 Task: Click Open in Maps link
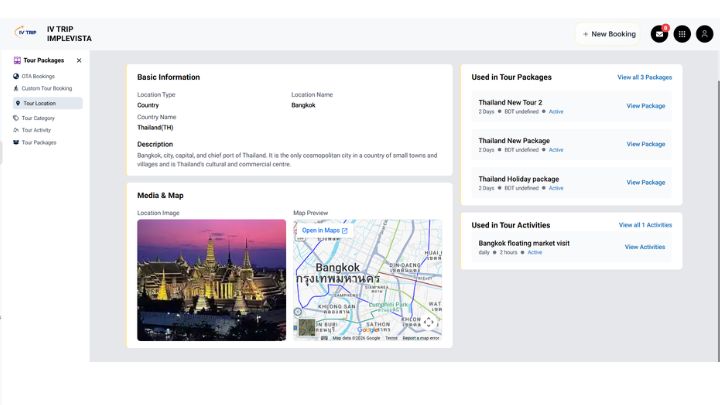pyautogui.click(x=324, y=230)
